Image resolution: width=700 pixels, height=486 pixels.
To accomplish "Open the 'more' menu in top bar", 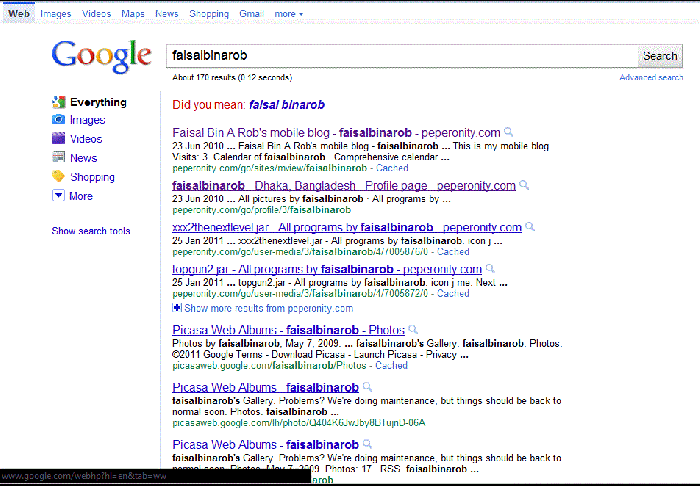I will coord(288,14).
